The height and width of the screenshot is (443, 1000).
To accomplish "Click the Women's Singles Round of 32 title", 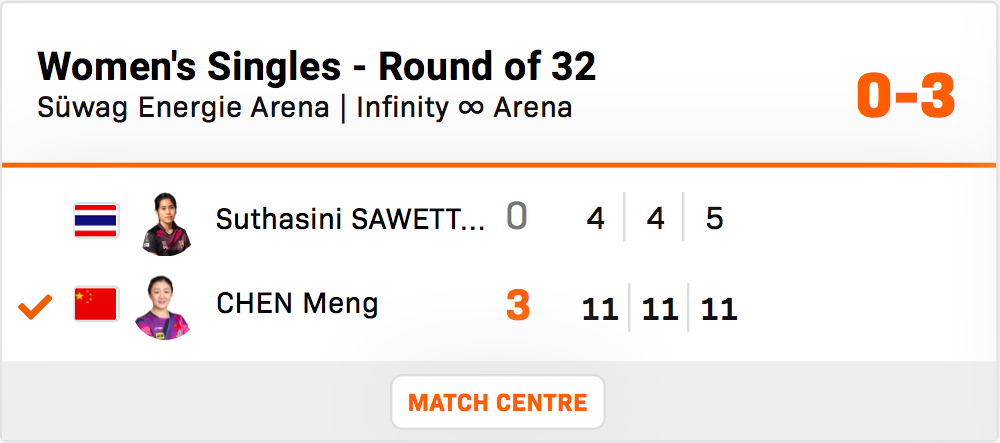I will pos(316,67).
